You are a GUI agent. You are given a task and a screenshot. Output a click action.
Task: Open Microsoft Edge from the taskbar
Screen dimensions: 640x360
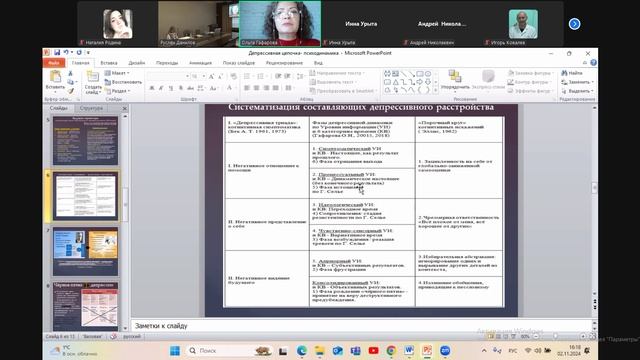pyautogui.click(x=302, y=351)
